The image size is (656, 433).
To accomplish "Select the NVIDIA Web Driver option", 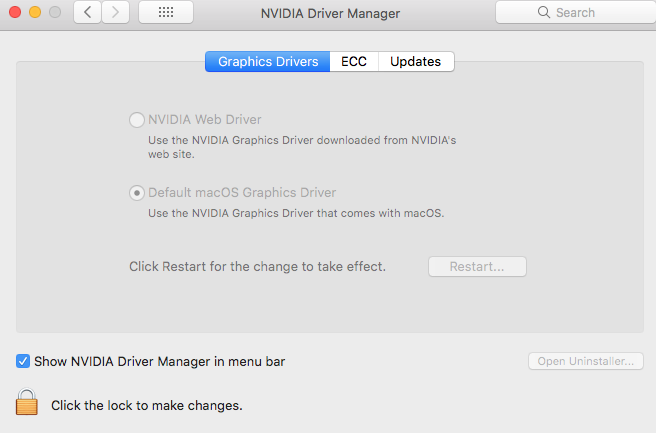I will click(136, 120).
